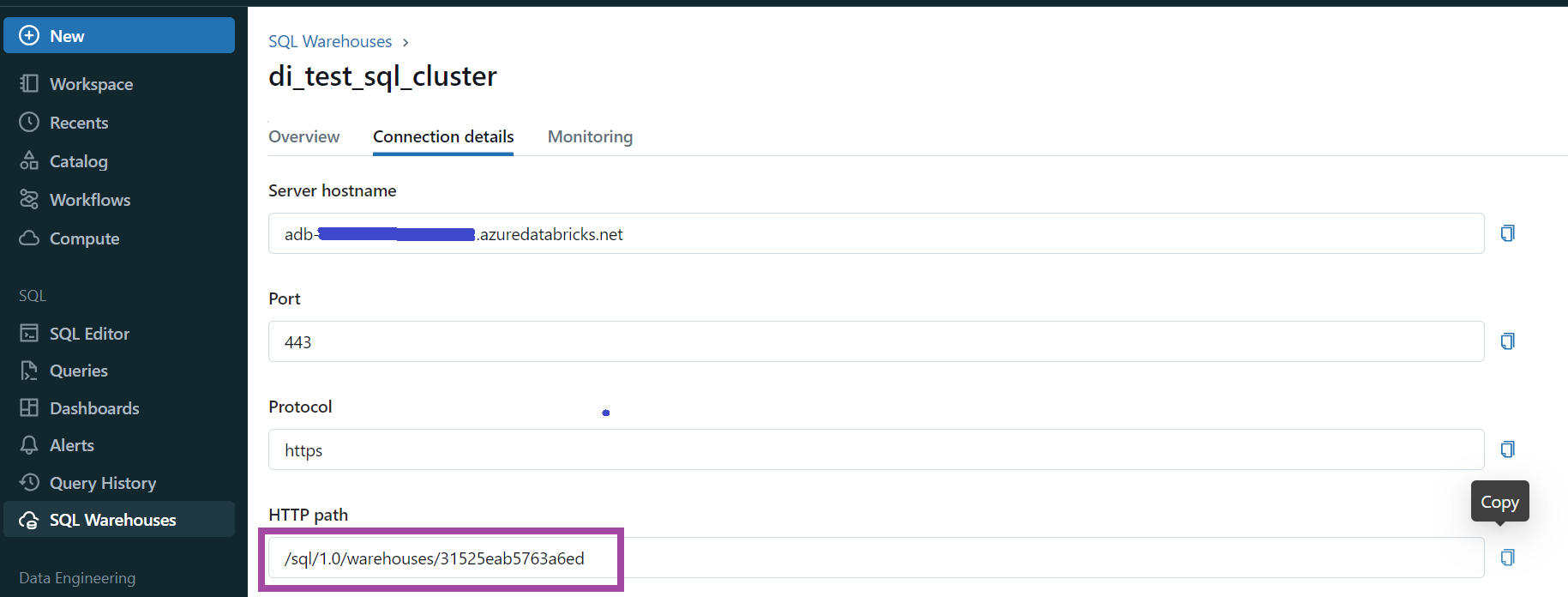Check Query History
1568x597 pixels.
pos(103,482)
